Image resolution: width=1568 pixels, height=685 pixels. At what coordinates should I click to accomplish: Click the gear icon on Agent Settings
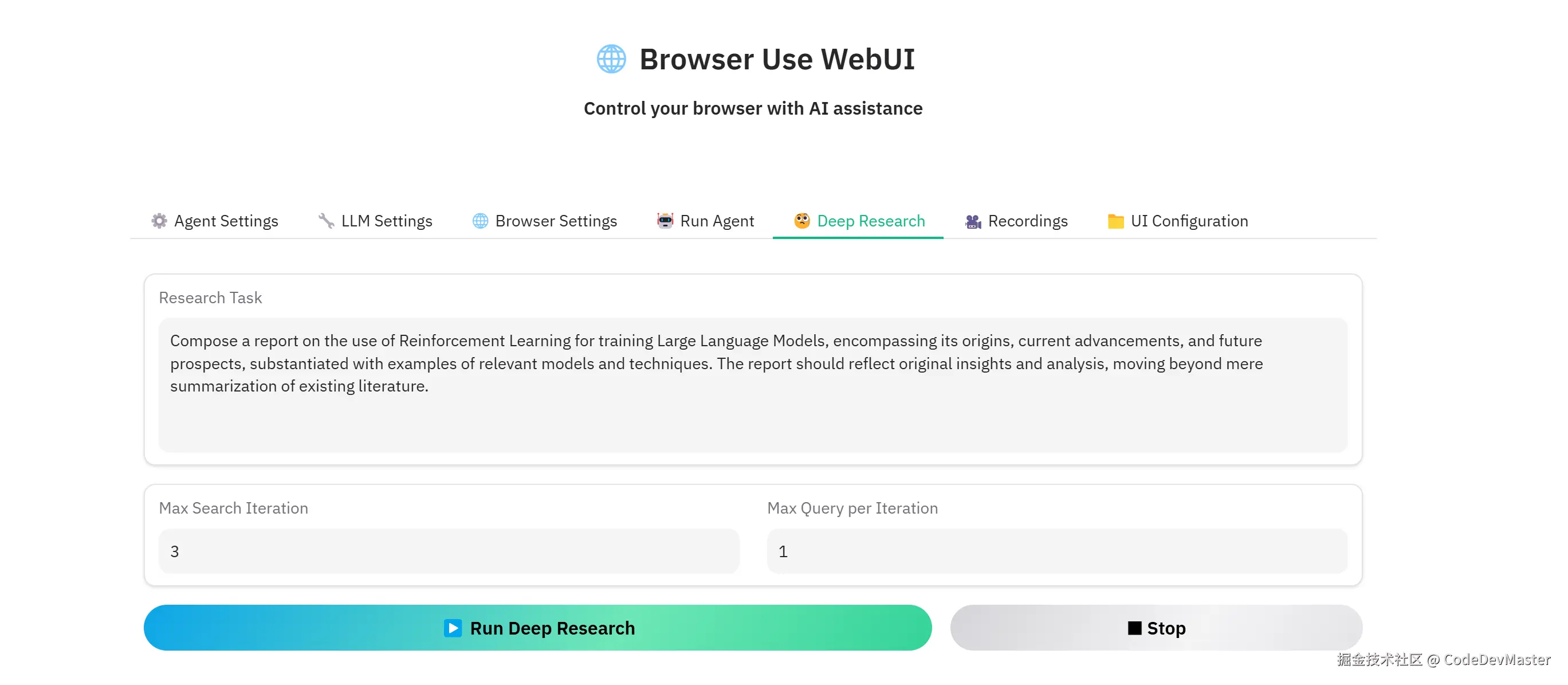159,221
